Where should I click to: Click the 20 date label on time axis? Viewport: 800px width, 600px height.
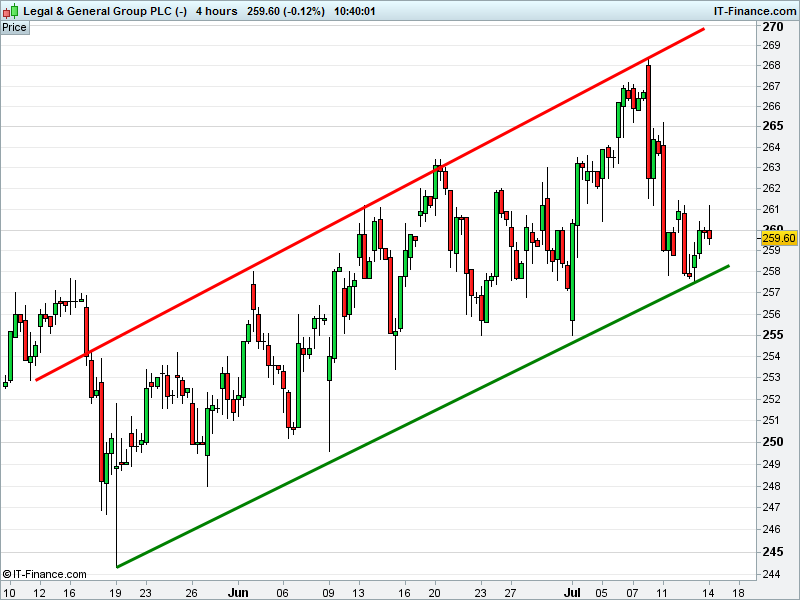coord(434,593)
